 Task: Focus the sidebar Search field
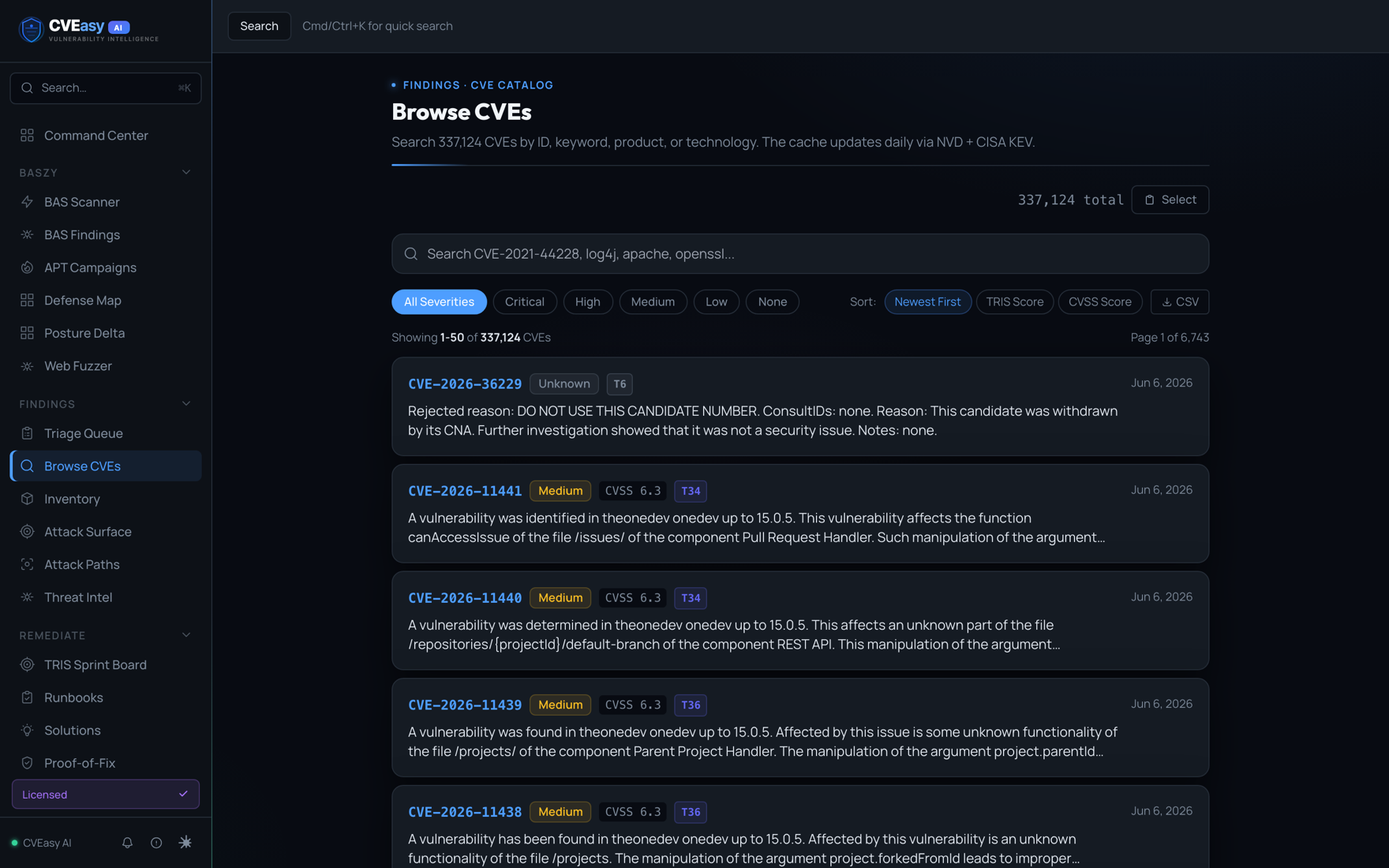(106, 88)
